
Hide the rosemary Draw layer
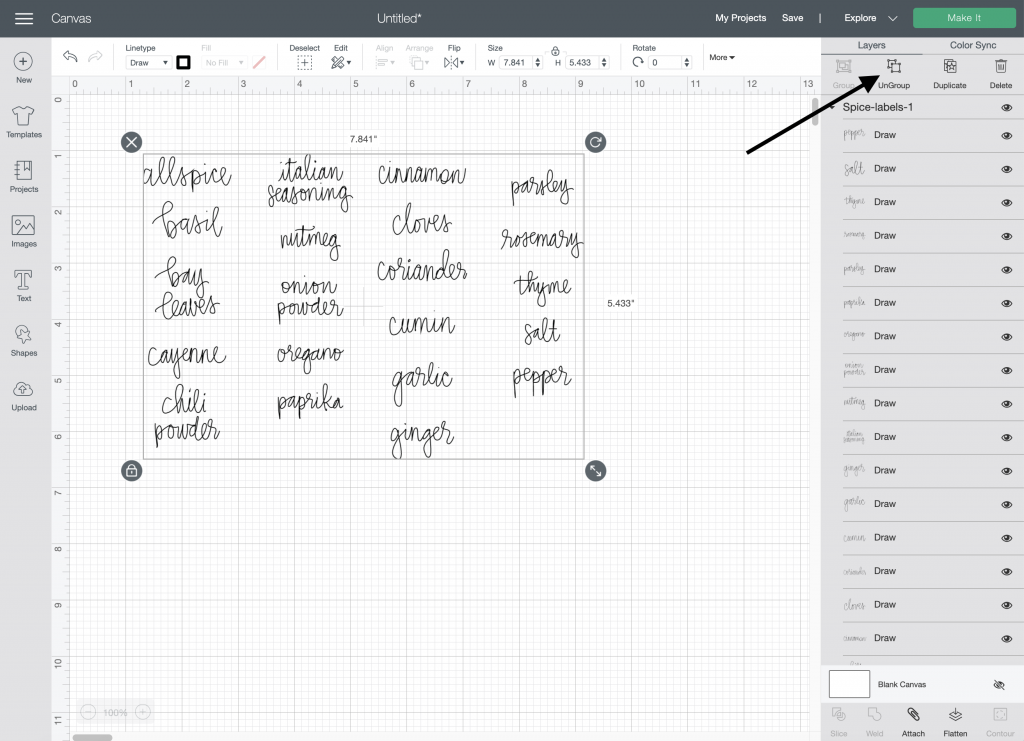(x=1006, y=236)
